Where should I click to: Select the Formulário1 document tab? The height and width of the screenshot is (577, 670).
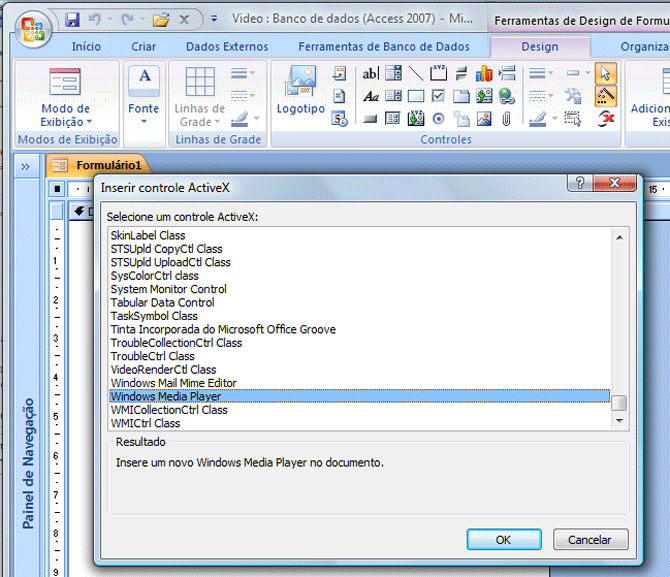tap(98, 165)
